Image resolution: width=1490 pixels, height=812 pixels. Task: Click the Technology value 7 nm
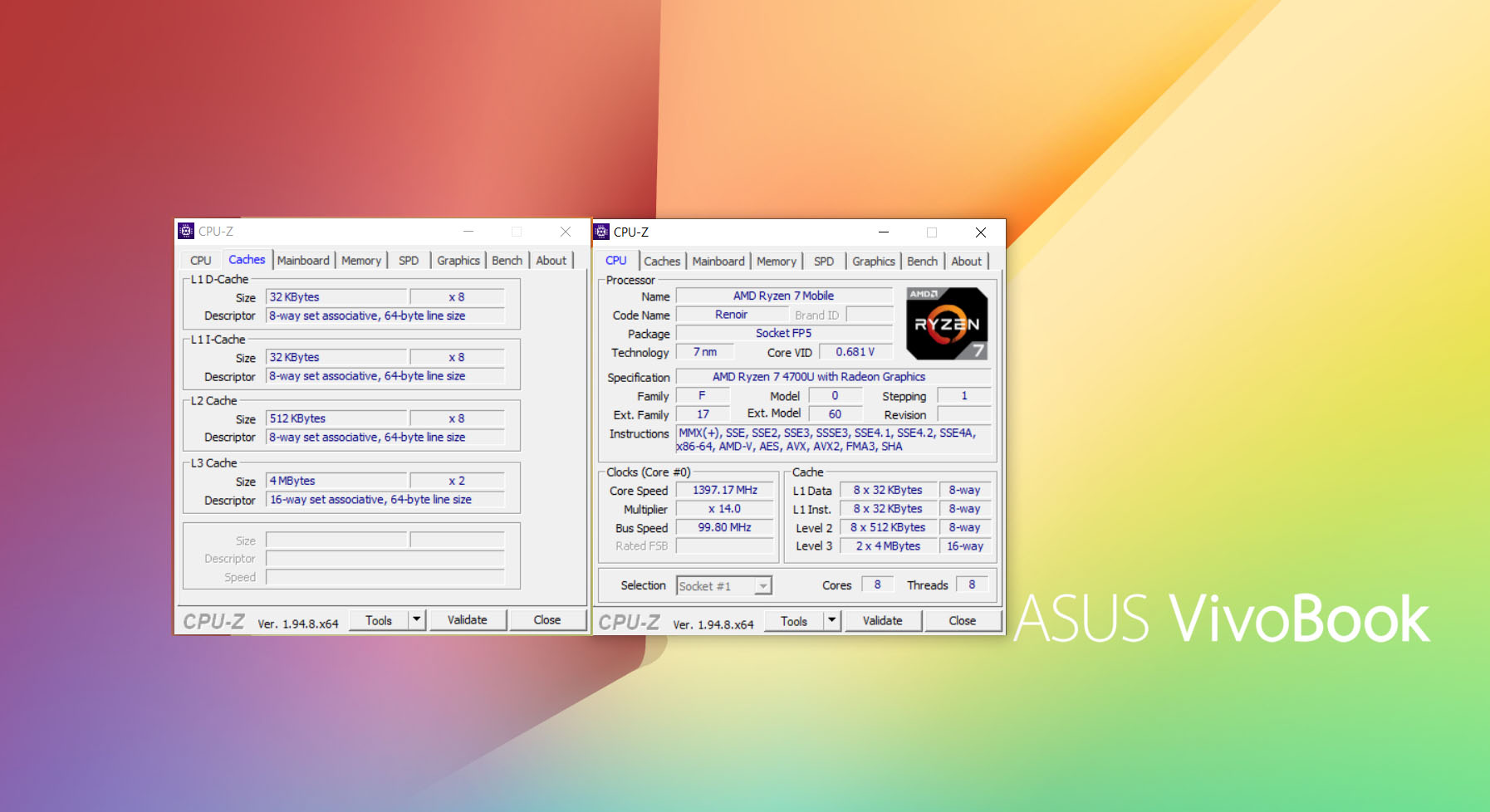coord(705,352)
